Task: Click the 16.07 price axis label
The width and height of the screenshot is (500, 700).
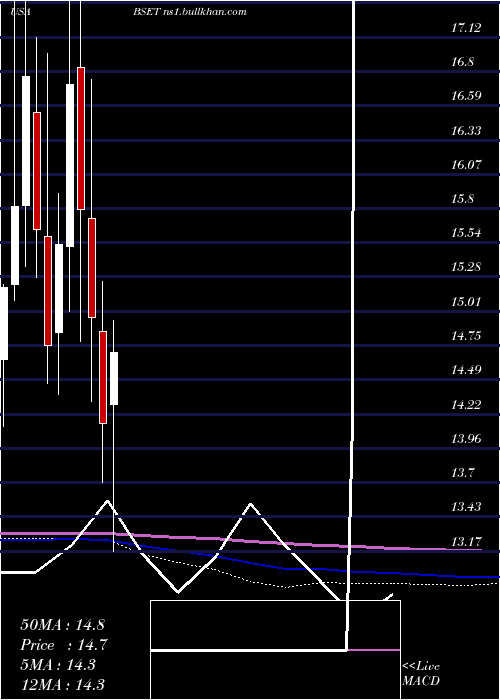Action: (466, 165)
